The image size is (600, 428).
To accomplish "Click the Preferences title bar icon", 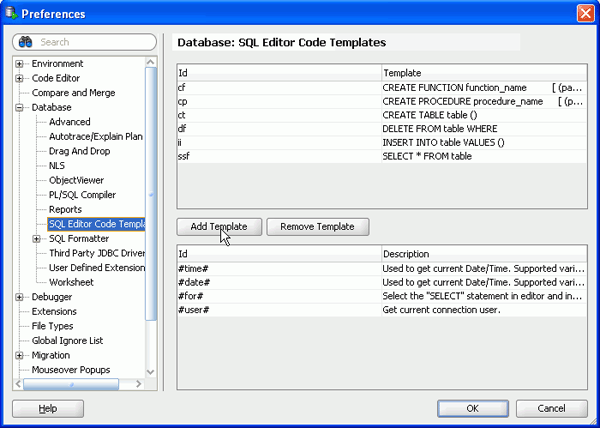I will coord(11,13).
